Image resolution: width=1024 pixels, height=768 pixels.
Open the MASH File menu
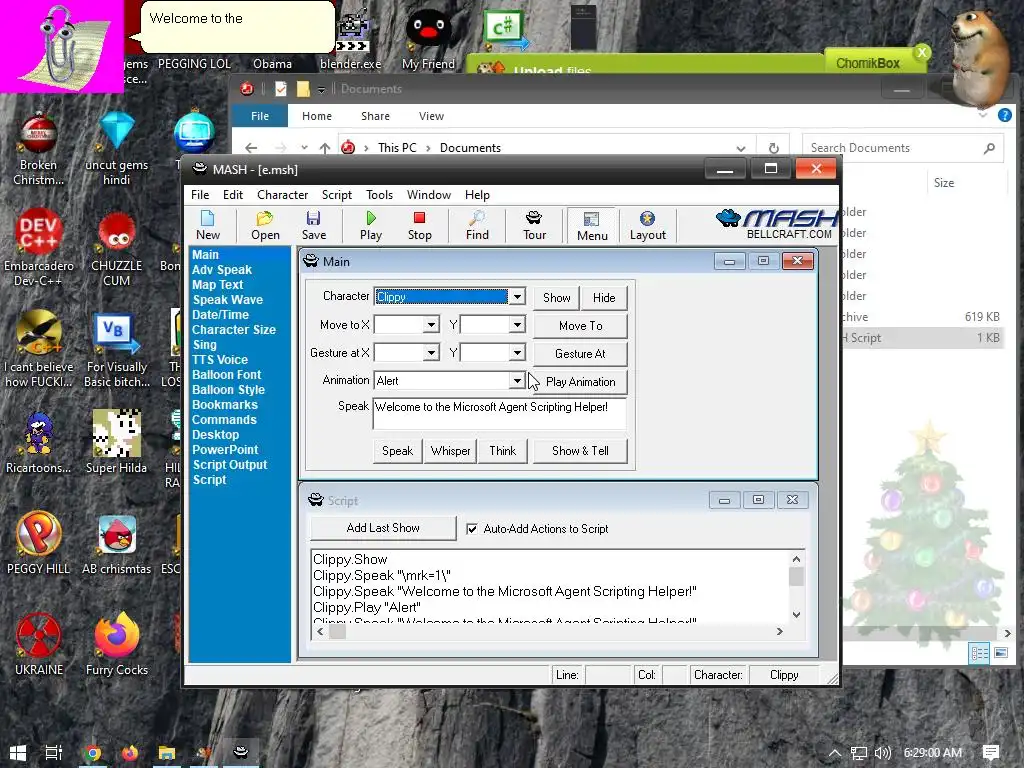pyautogui.click(x=200, y=195)
